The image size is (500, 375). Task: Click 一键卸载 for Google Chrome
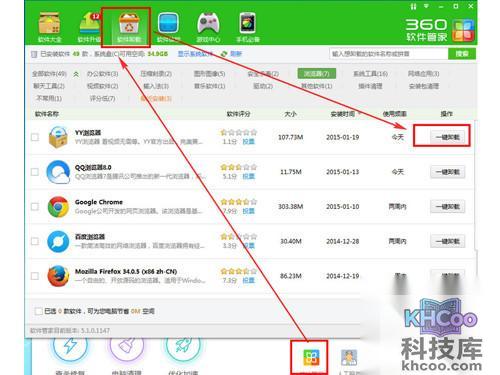(x=448, y=207)
